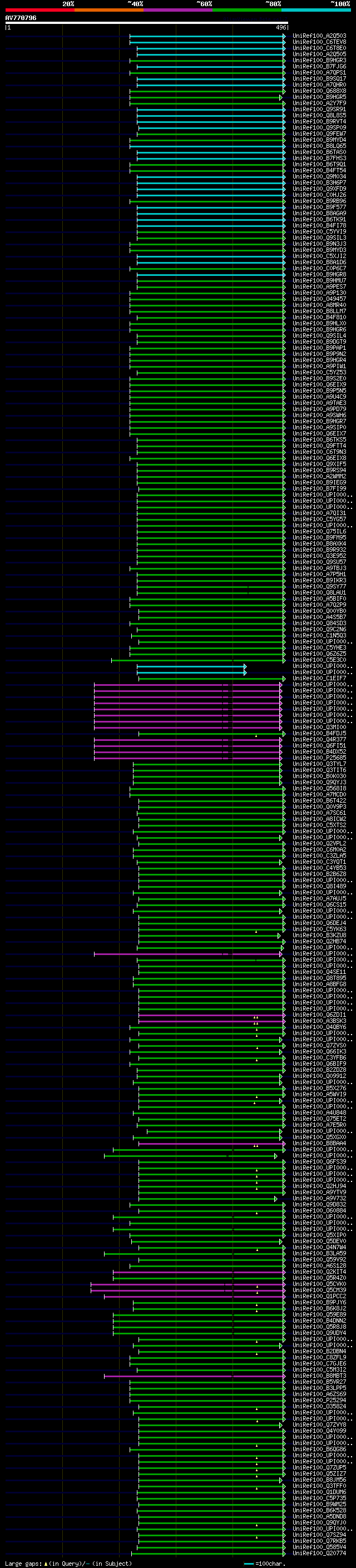Select the UniRef100_Q9FEW7 label
The height and width of the screenshot is (1568, 356).
pos(319,134)
